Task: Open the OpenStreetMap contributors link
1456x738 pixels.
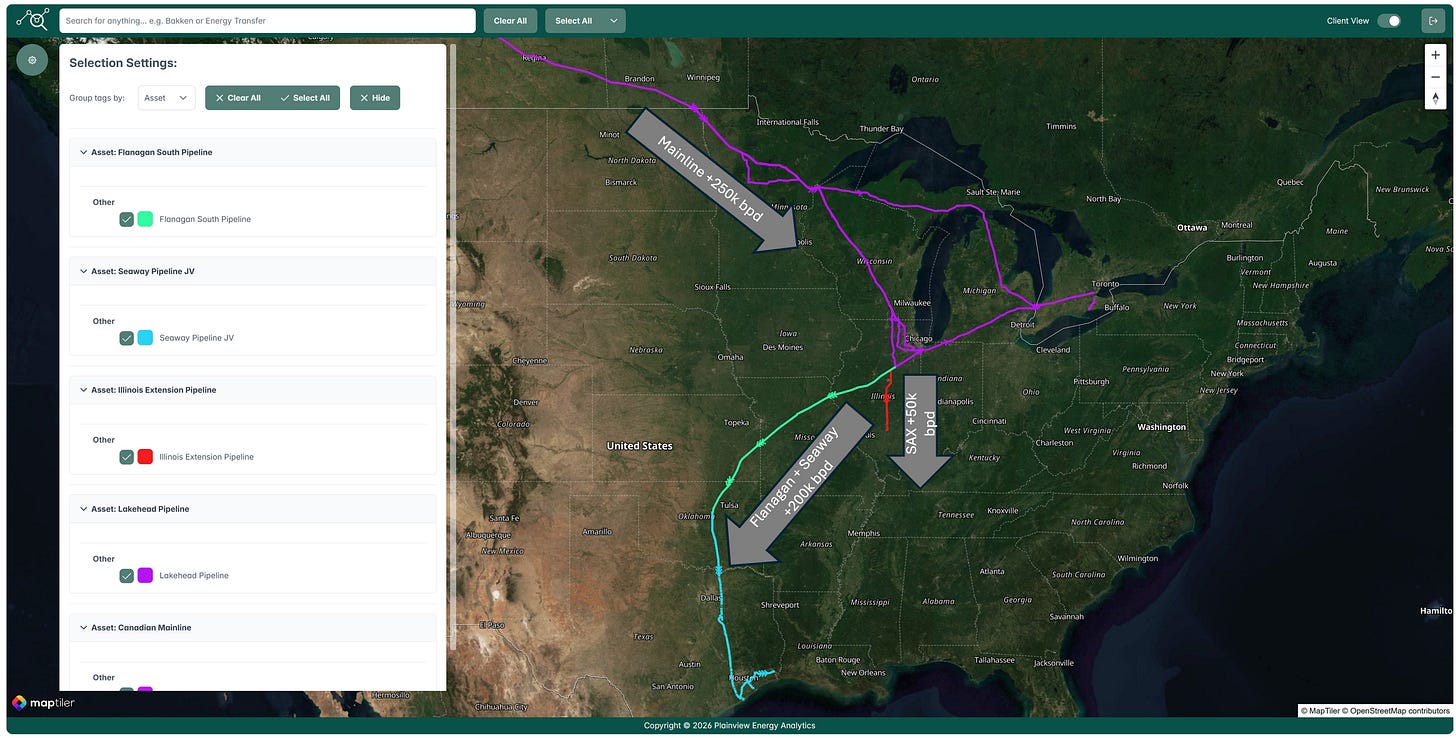Action: pos(1398,710)
